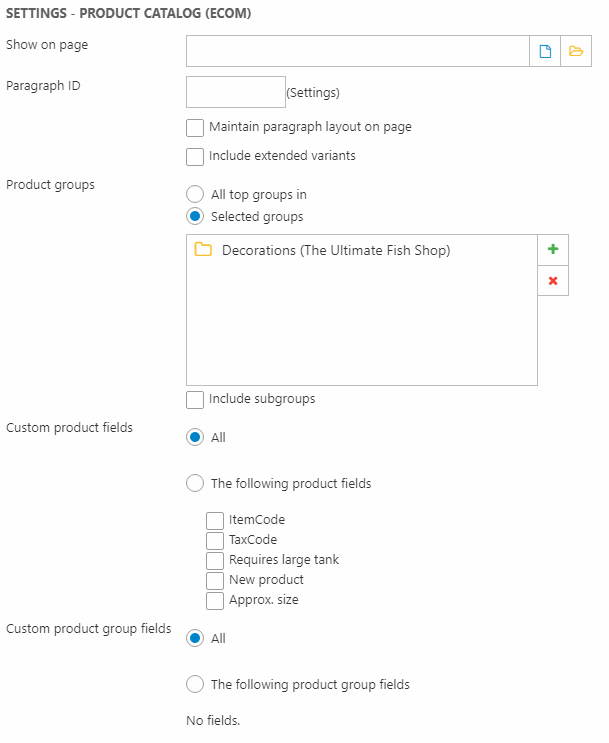Select the All top groups in option
The height and width of the screenshot is (743, 609).
click(196, 195)
